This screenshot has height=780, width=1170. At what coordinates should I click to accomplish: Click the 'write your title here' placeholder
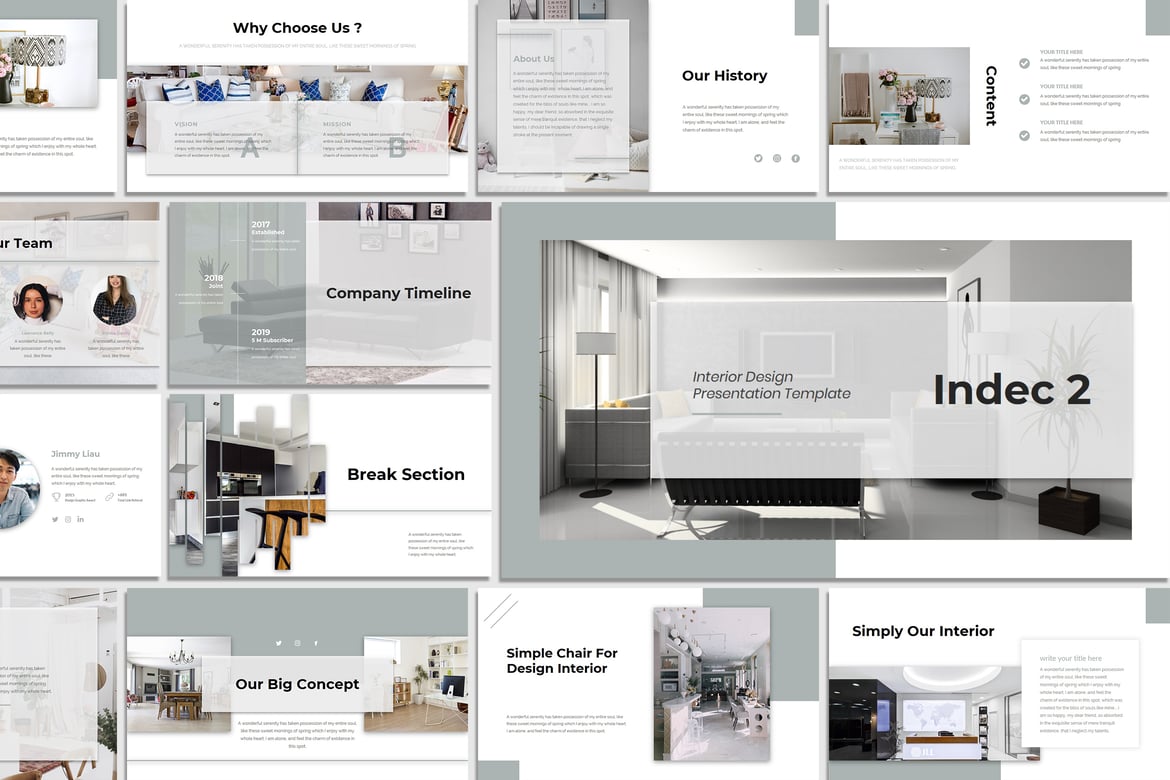[x=1071, y=658]
